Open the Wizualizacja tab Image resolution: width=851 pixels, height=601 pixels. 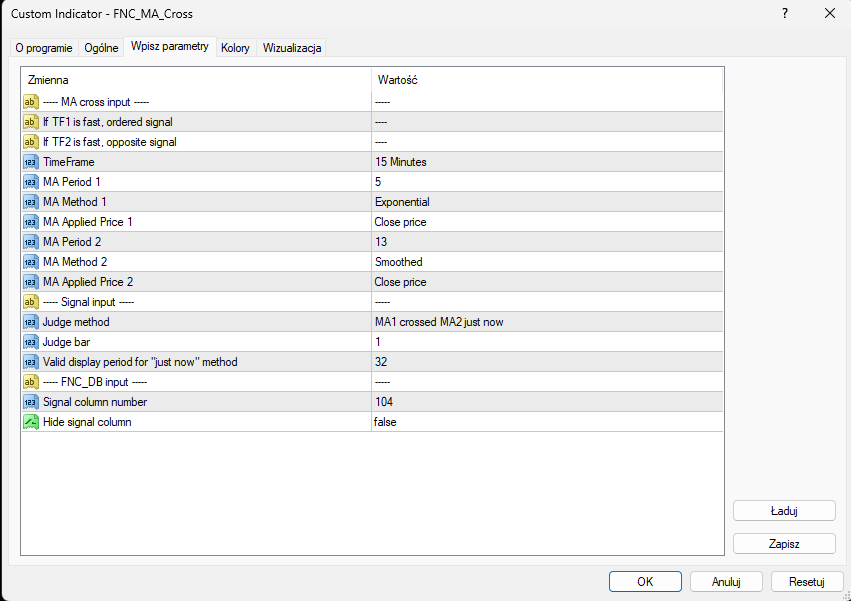click(x=292, y=48)
